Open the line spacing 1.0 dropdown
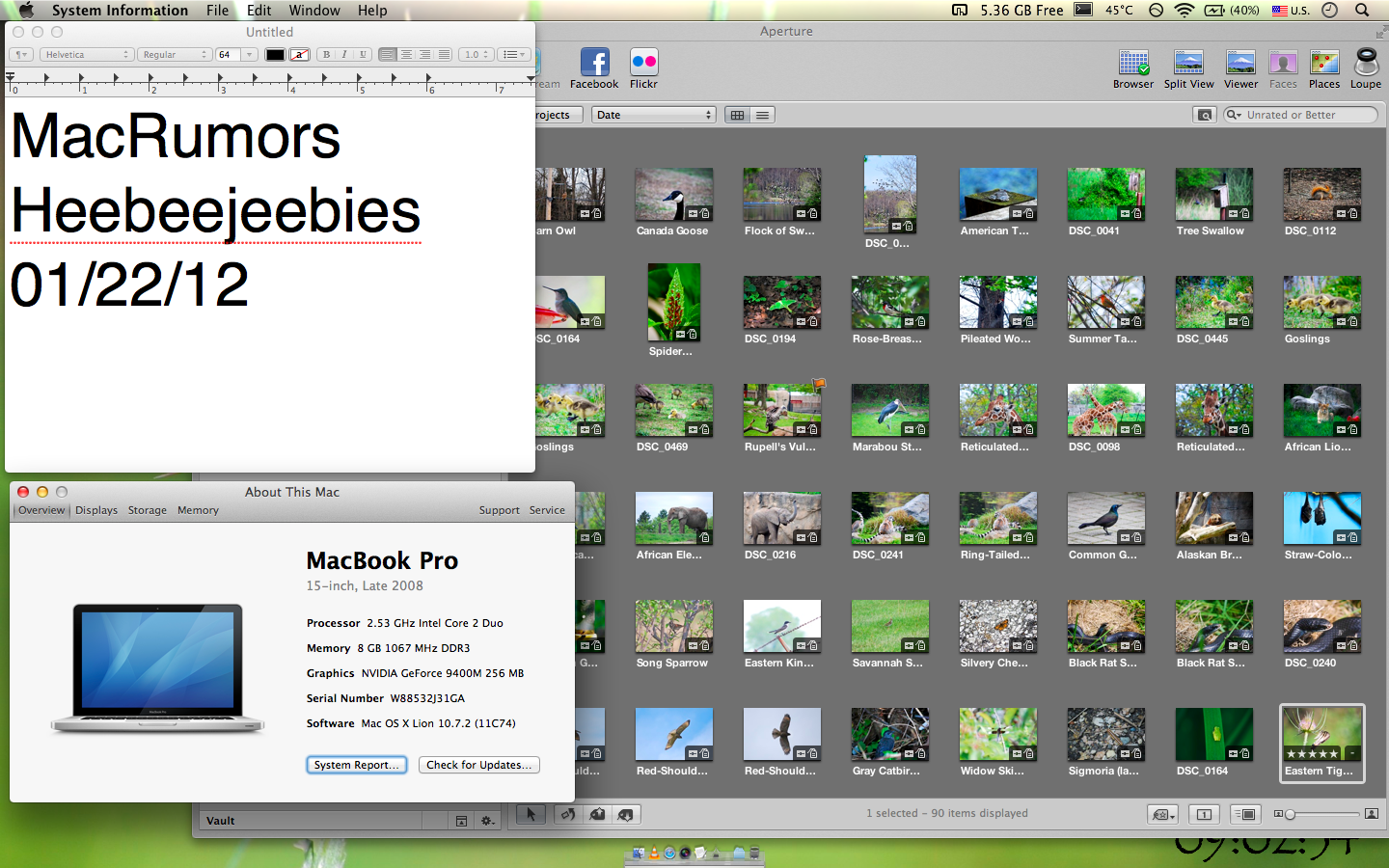The image size is (1389, 868). [x=476, y=54]
